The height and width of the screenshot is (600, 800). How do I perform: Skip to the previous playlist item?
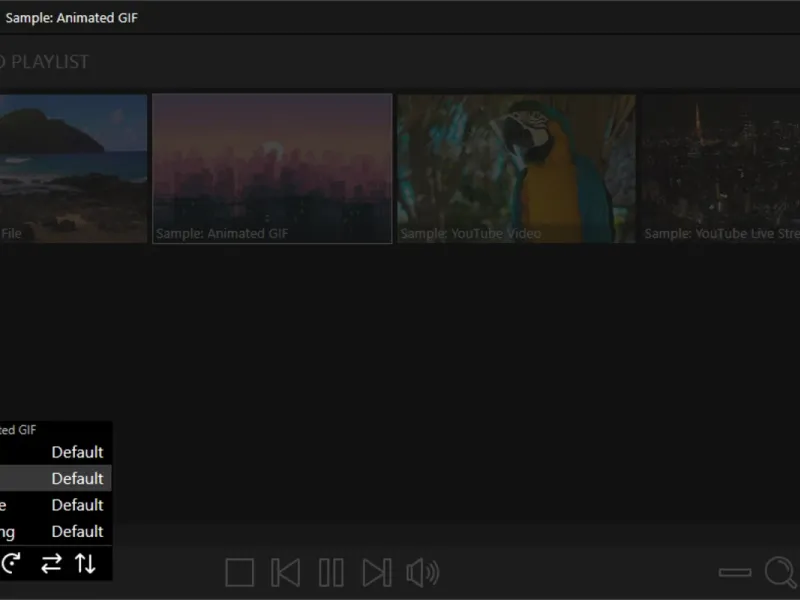285,572
